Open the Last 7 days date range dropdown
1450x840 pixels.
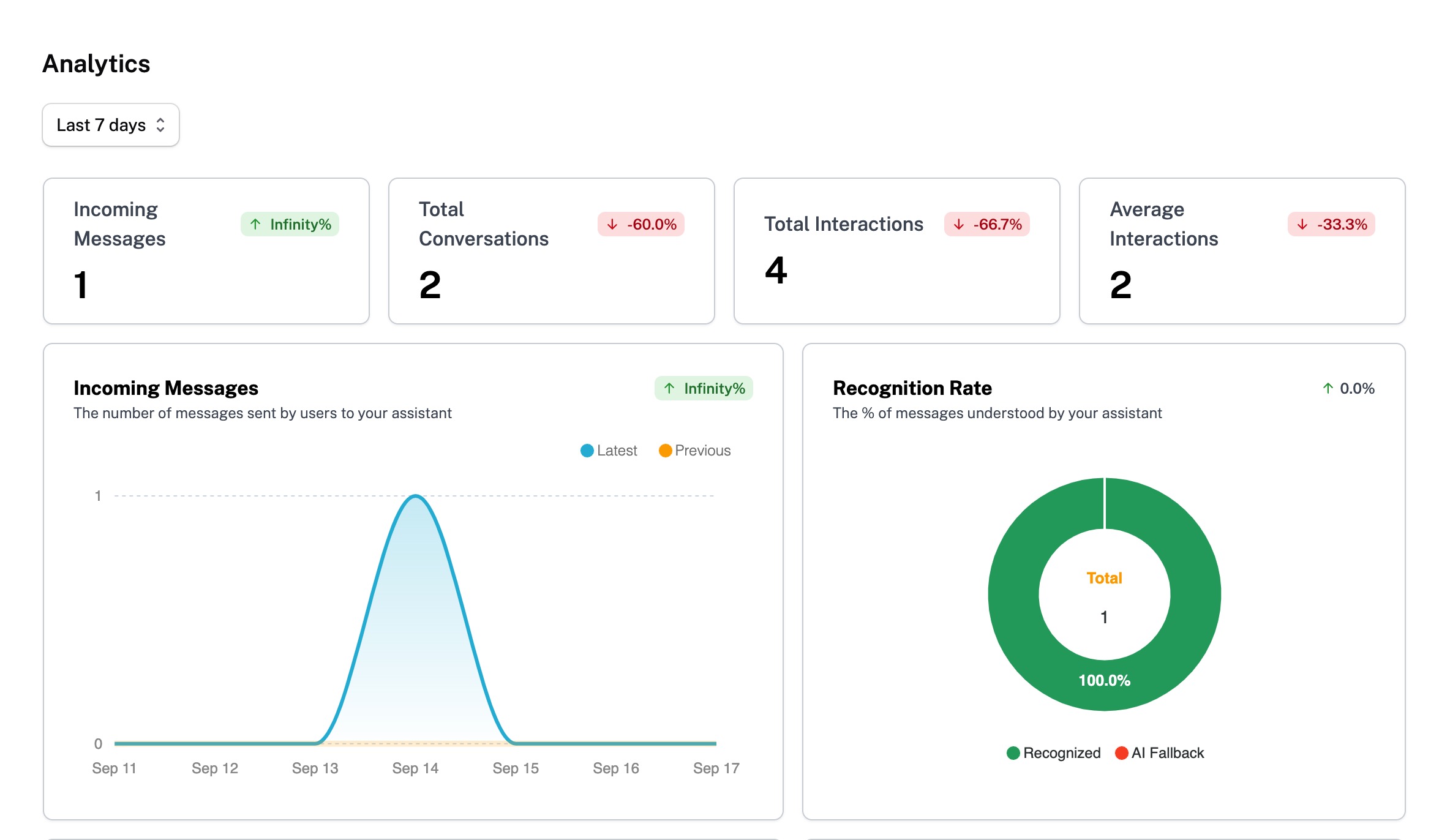[x=111, y=125]
